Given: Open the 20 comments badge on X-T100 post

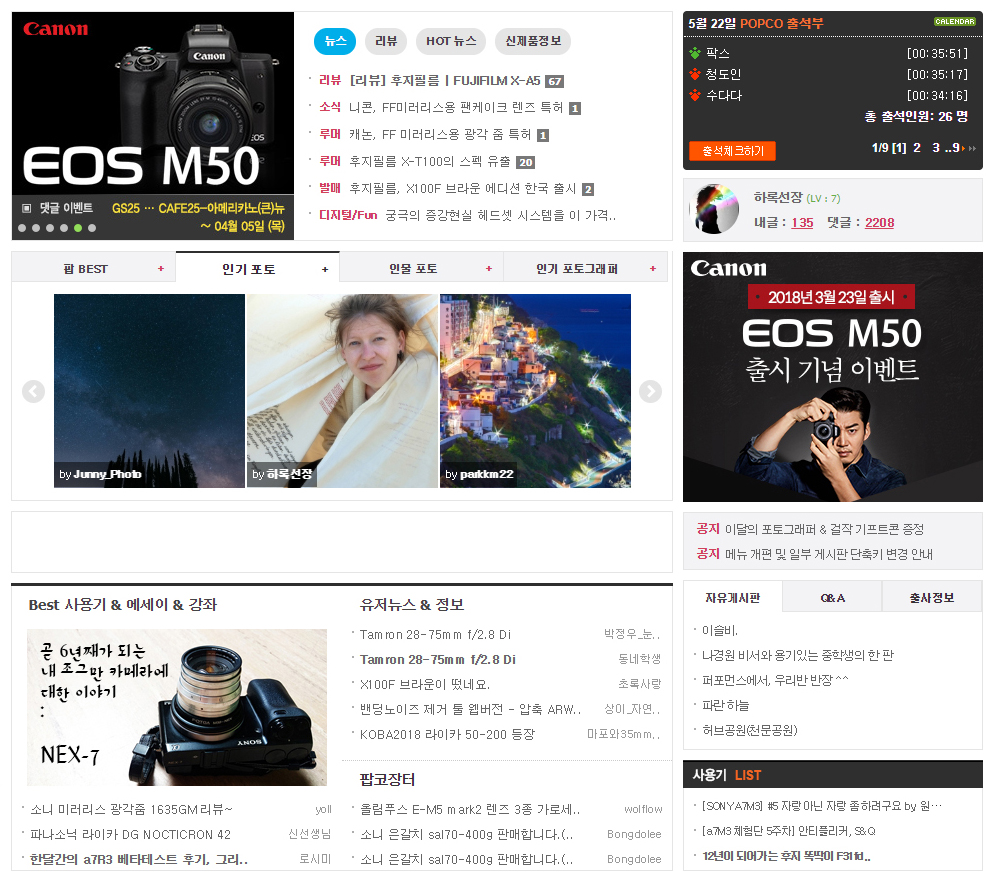Looking at the screenshot, I should click(526, 162).
